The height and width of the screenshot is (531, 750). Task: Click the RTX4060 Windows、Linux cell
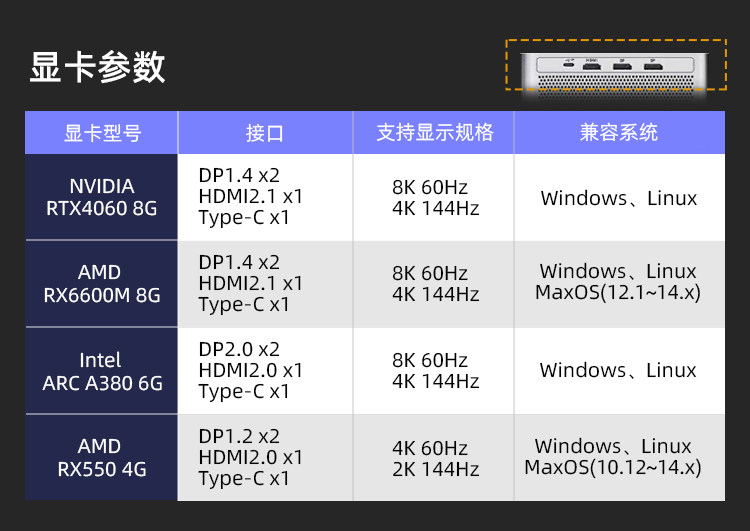619,197
